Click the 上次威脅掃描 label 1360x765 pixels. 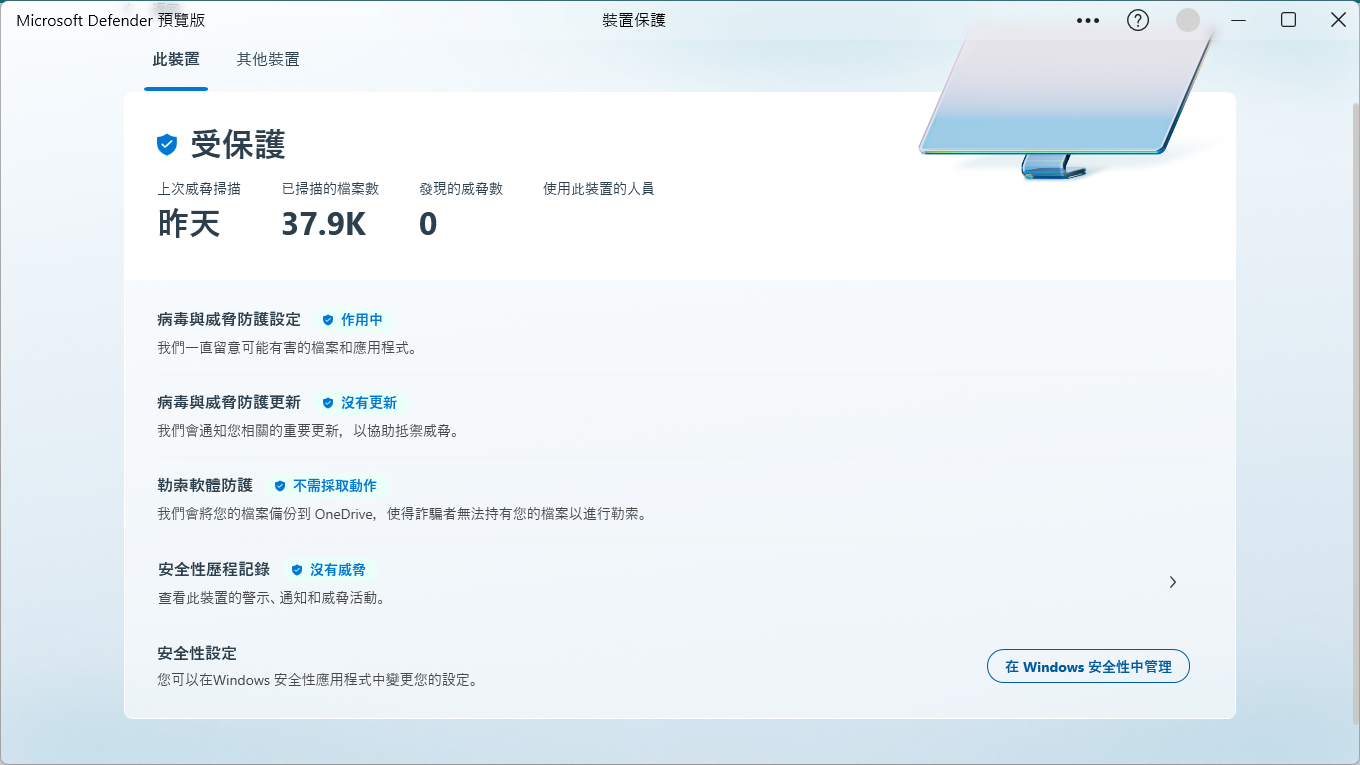coord(199,188)
